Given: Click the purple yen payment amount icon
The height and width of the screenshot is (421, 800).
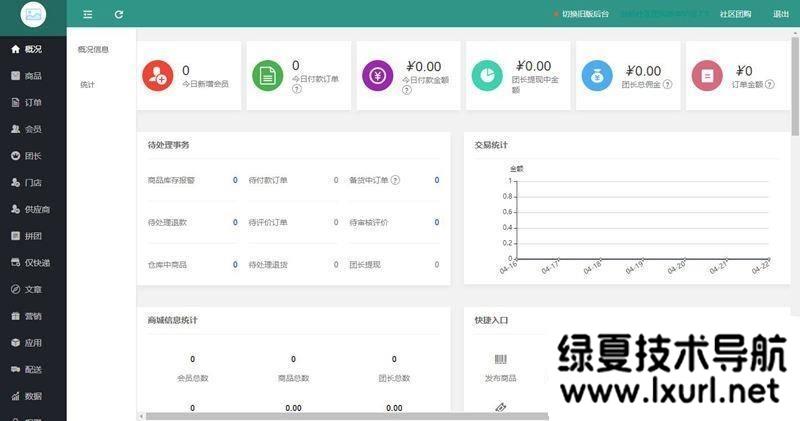Looking at the screenshot, I should tap(377, 75).
